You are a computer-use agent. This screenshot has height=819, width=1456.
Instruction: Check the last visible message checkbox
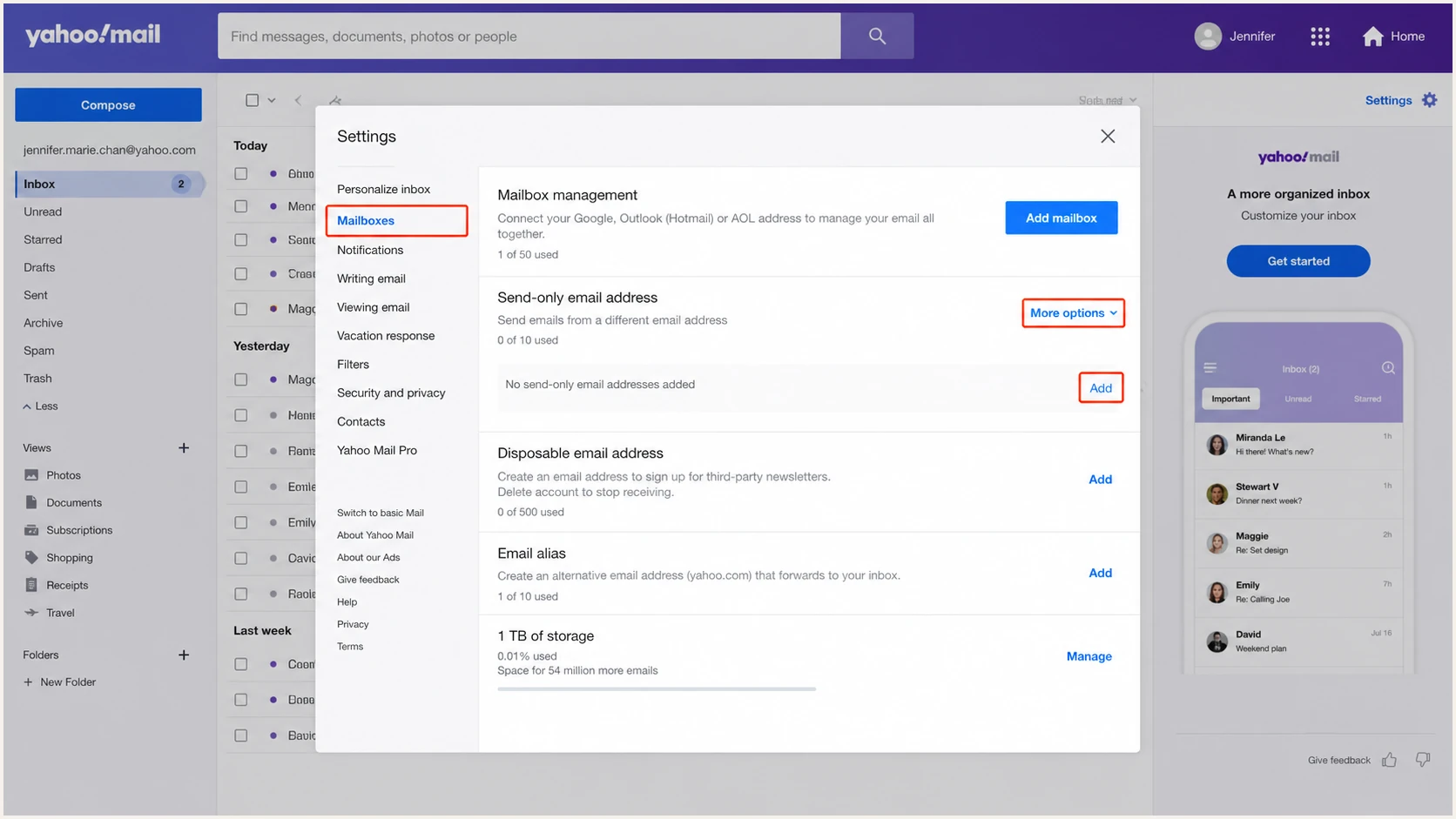[x=241, y=735]
